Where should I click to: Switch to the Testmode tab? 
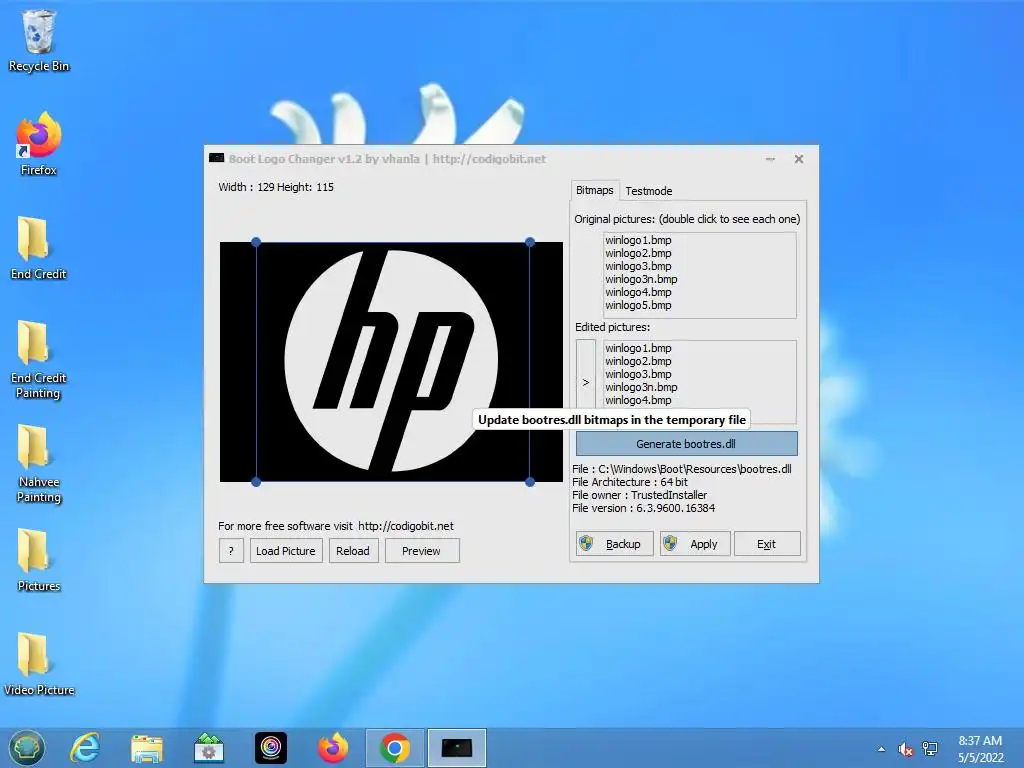tap(648, 191)
